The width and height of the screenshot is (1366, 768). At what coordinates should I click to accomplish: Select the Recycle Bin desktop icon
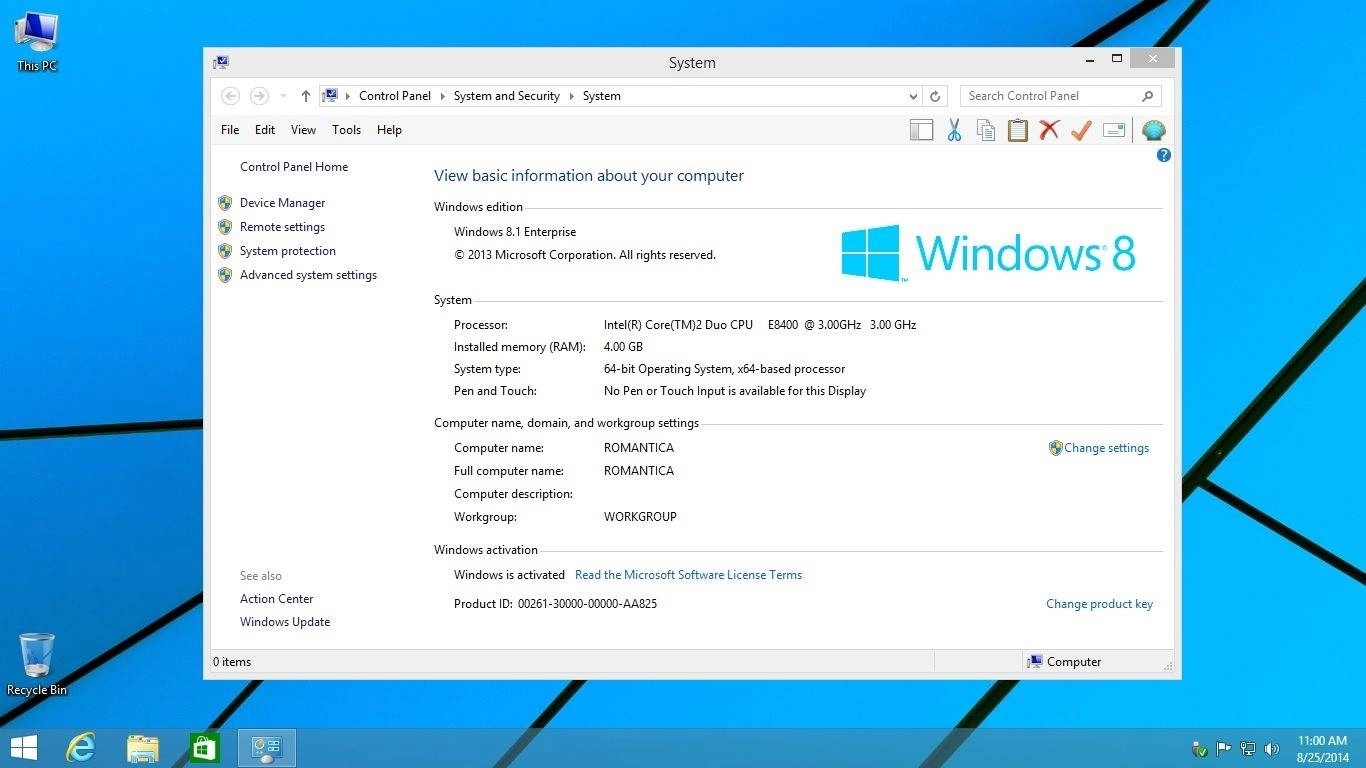click(37, 664)
